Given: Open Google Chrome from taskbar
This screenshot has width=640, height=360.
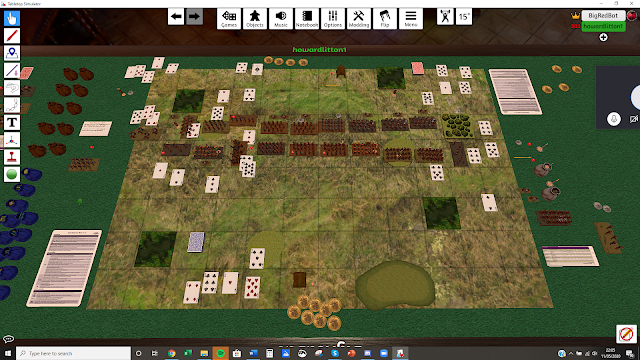Looking at the screenshot, I should (x=171, y=353).
